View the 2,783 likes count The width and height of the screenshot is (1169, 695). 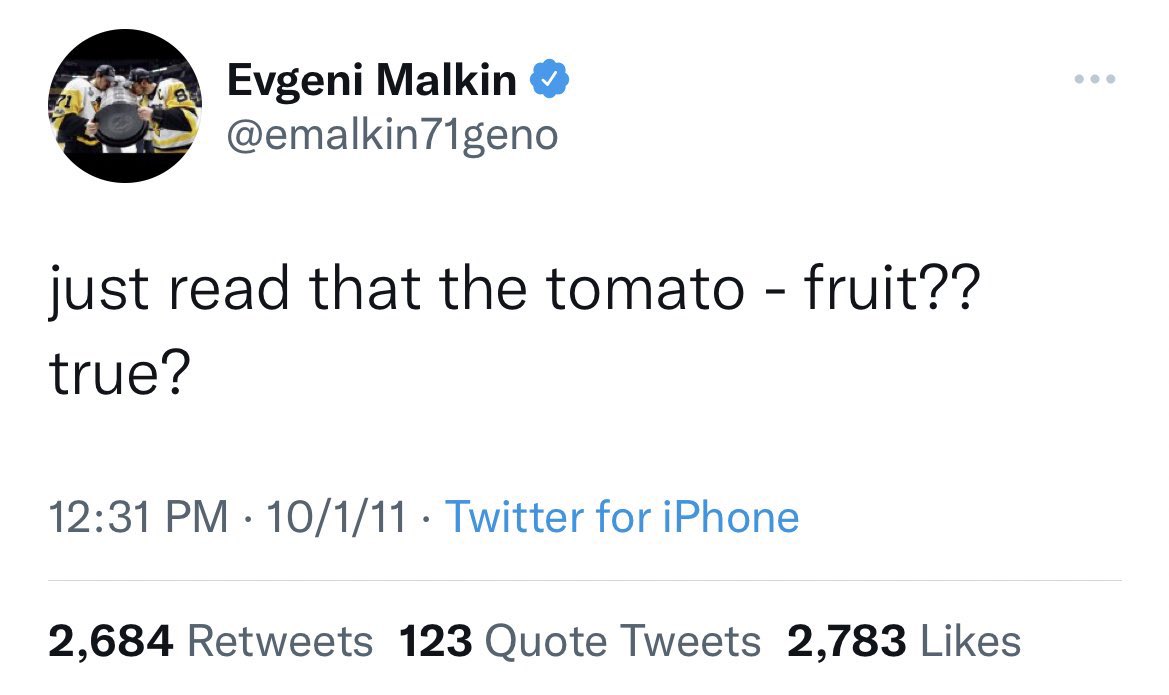pyautogui.click(x=847, y=641)
